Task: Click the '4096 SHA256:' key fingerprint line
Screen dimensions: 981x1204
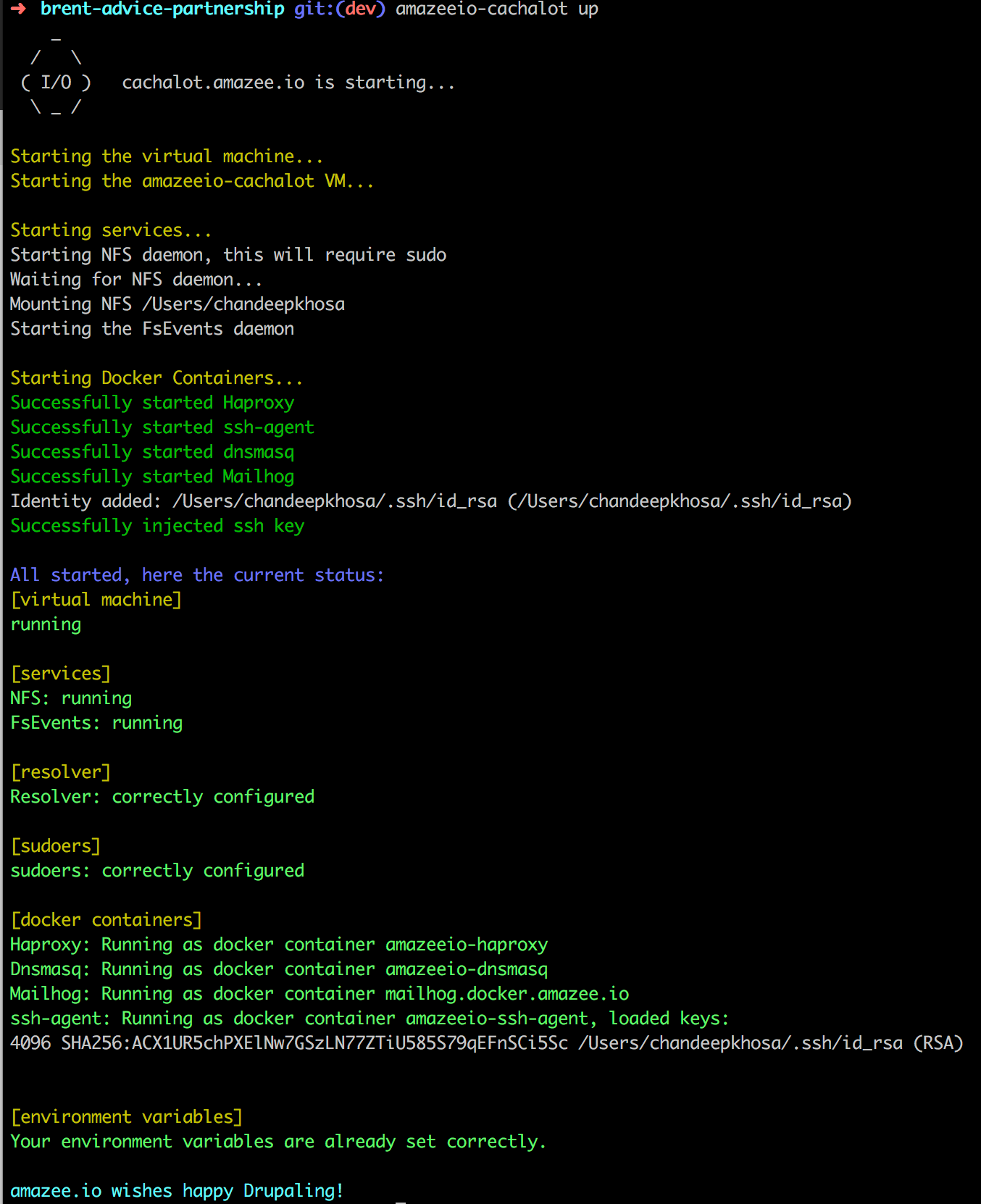Action: pos(487,1043)
